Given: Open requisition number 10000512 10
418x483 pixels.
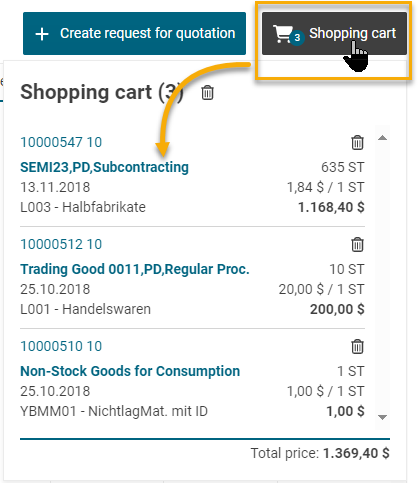Looking at the screenshot, I should click(x=61, y=244).
